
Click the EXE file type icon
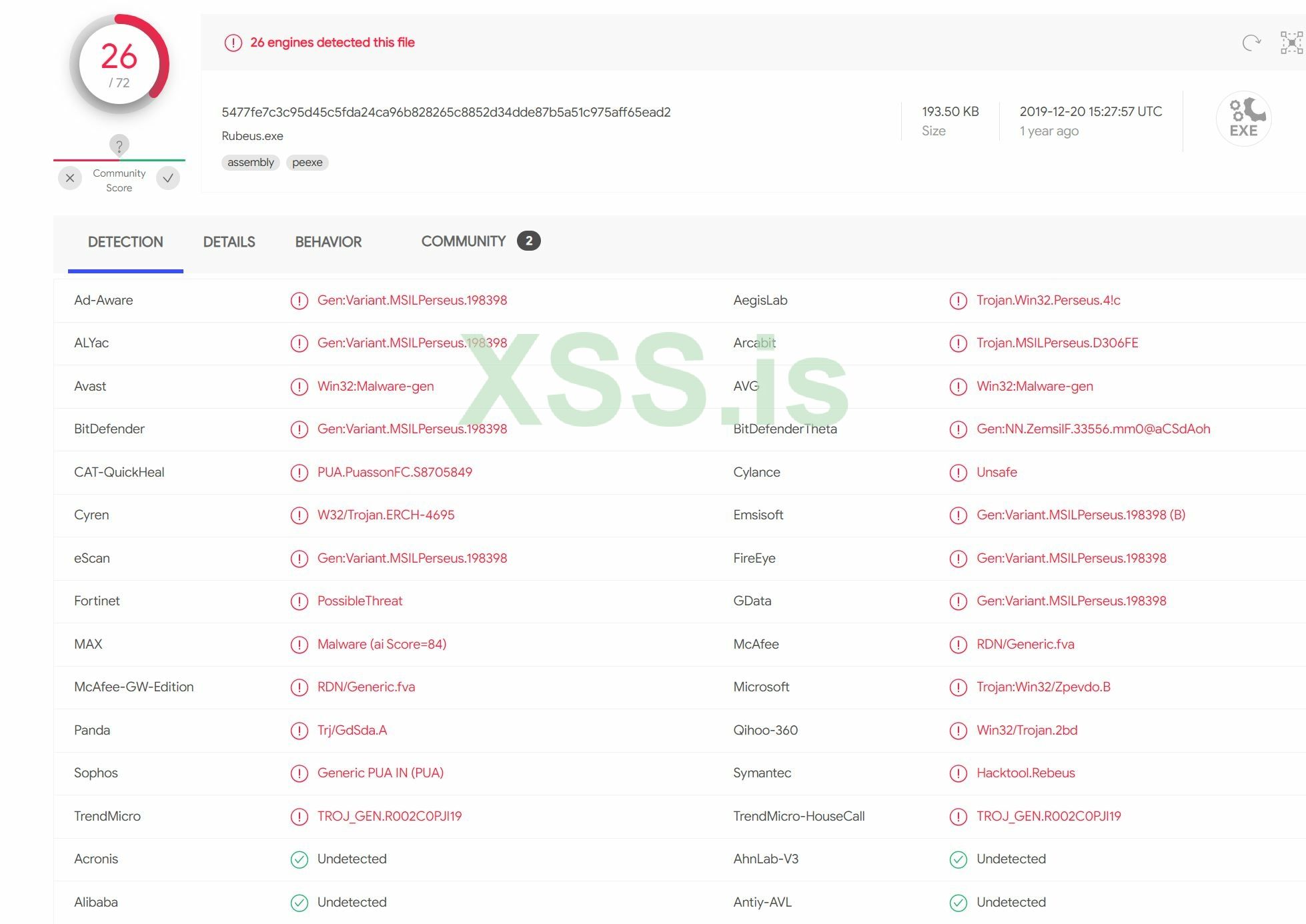1243,119
